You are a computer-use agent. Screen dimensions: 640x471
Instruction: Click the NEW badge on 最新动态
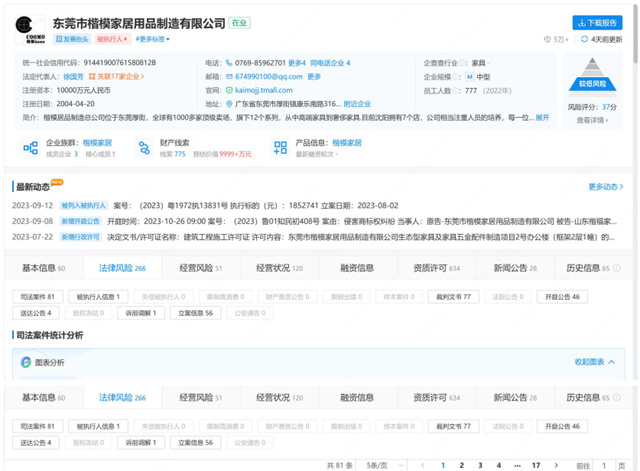57,182
